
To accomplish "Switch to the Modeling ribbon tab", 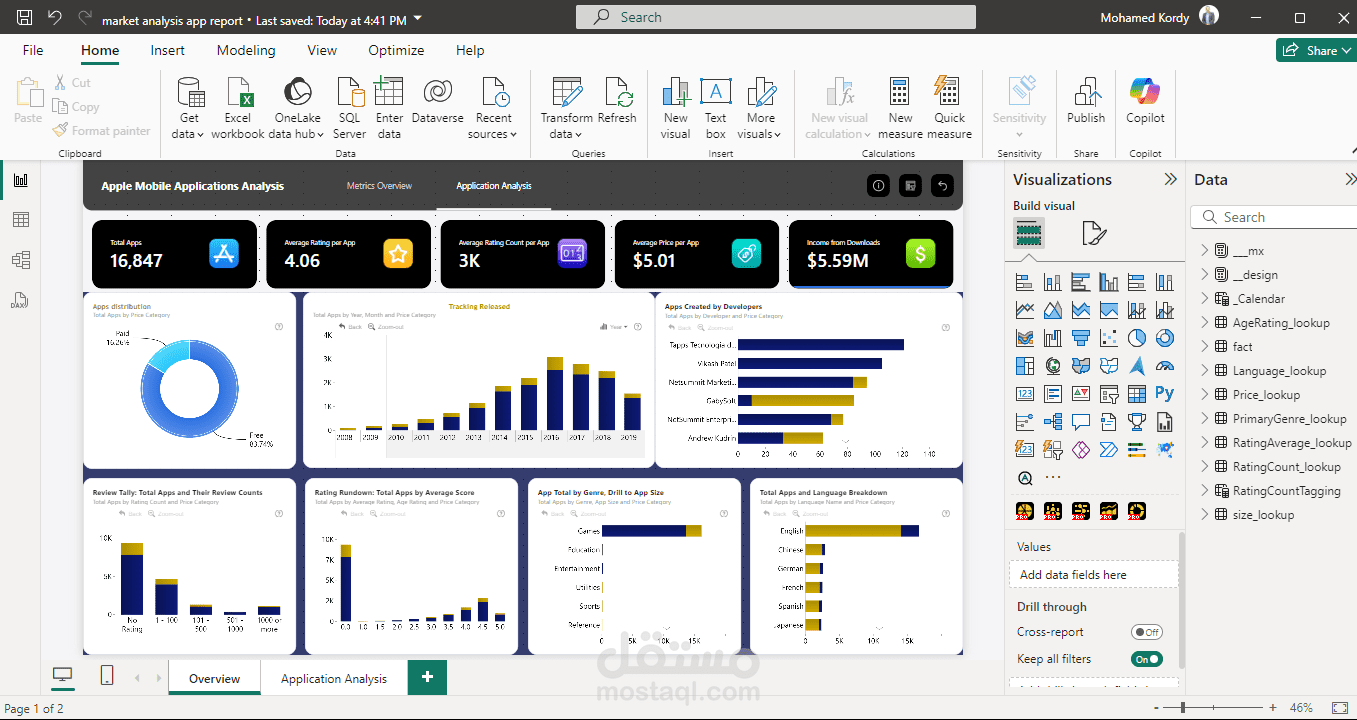I will pyautogui.click(x=246, y=50).
